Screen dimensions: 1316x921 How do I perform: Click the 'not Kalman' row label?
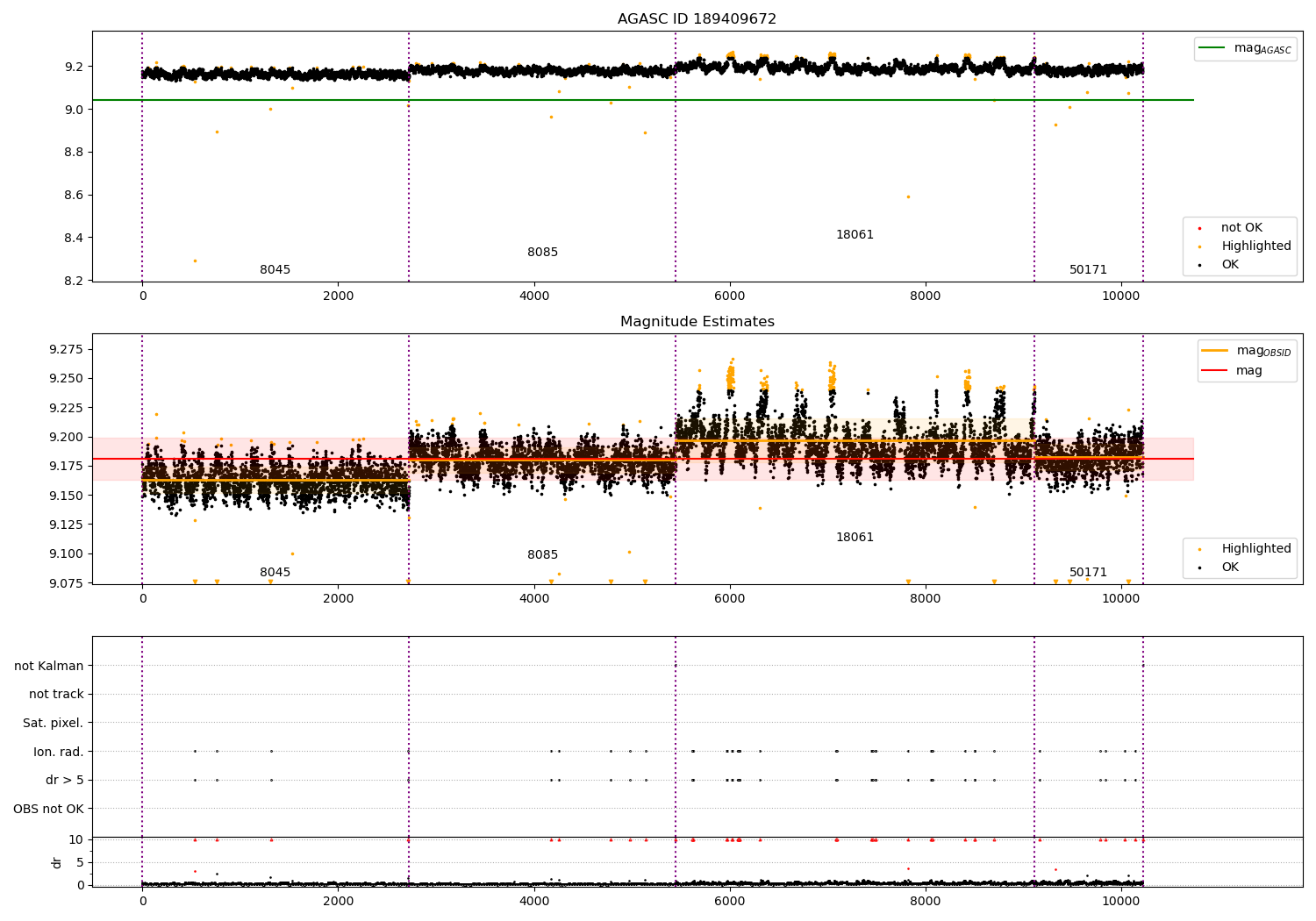[49, 666]
